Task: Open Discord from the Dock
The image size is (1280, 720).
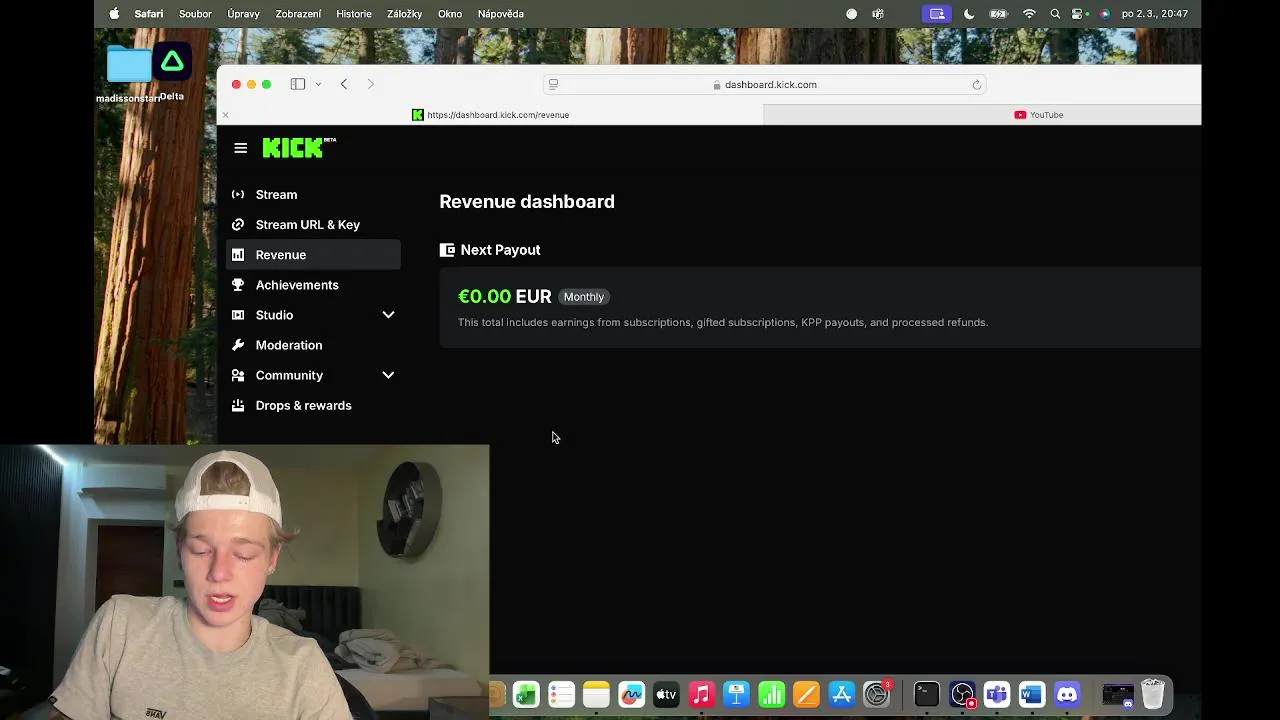Action: tap(1067, 694)
